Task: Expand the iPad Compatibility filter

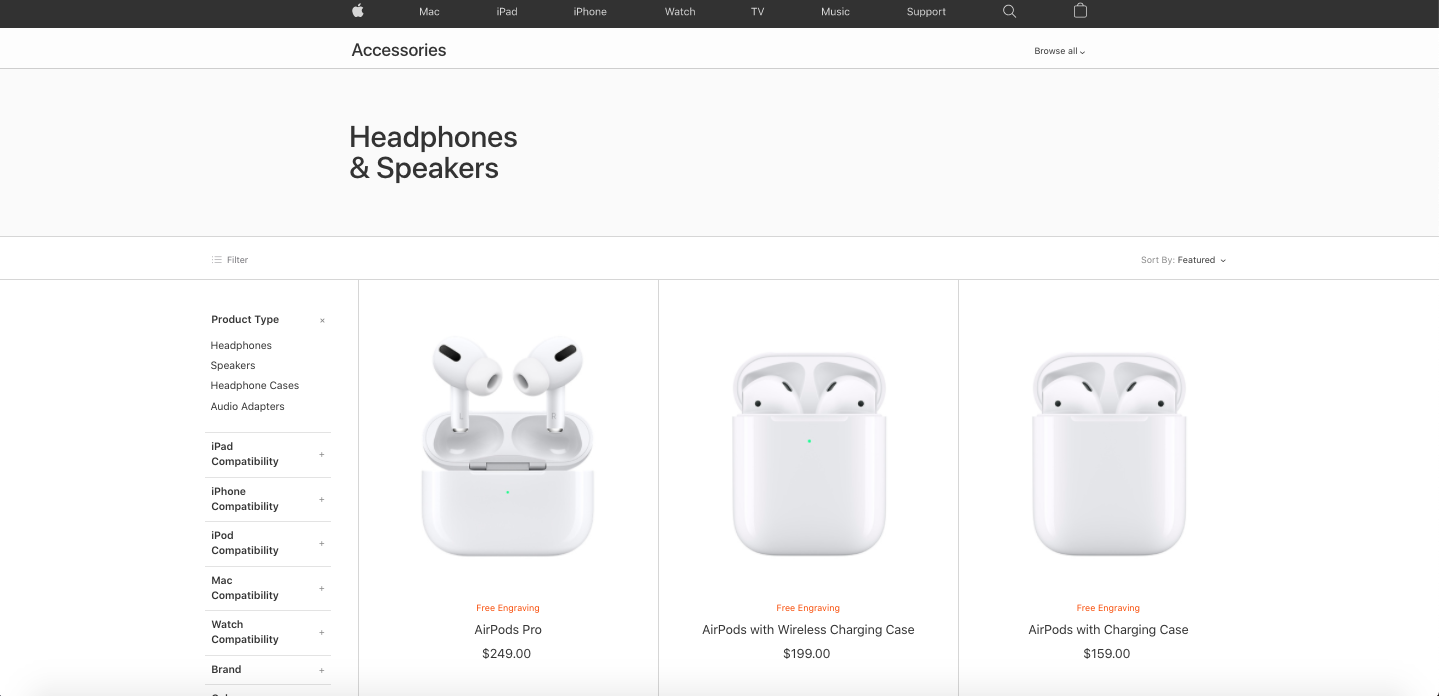Action: (x=270, y=454)
